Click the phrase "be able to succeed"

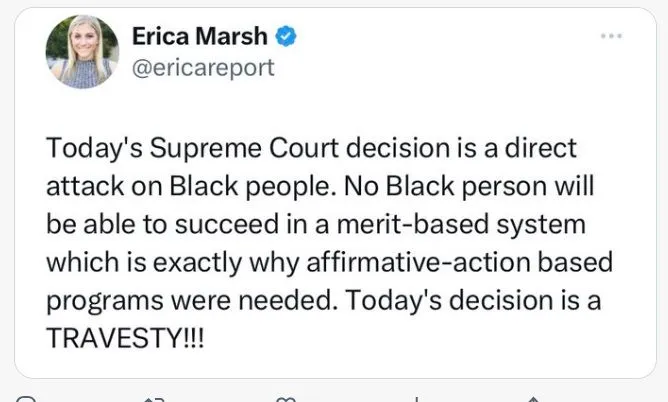pyautogui.click(x=151, y=224)
